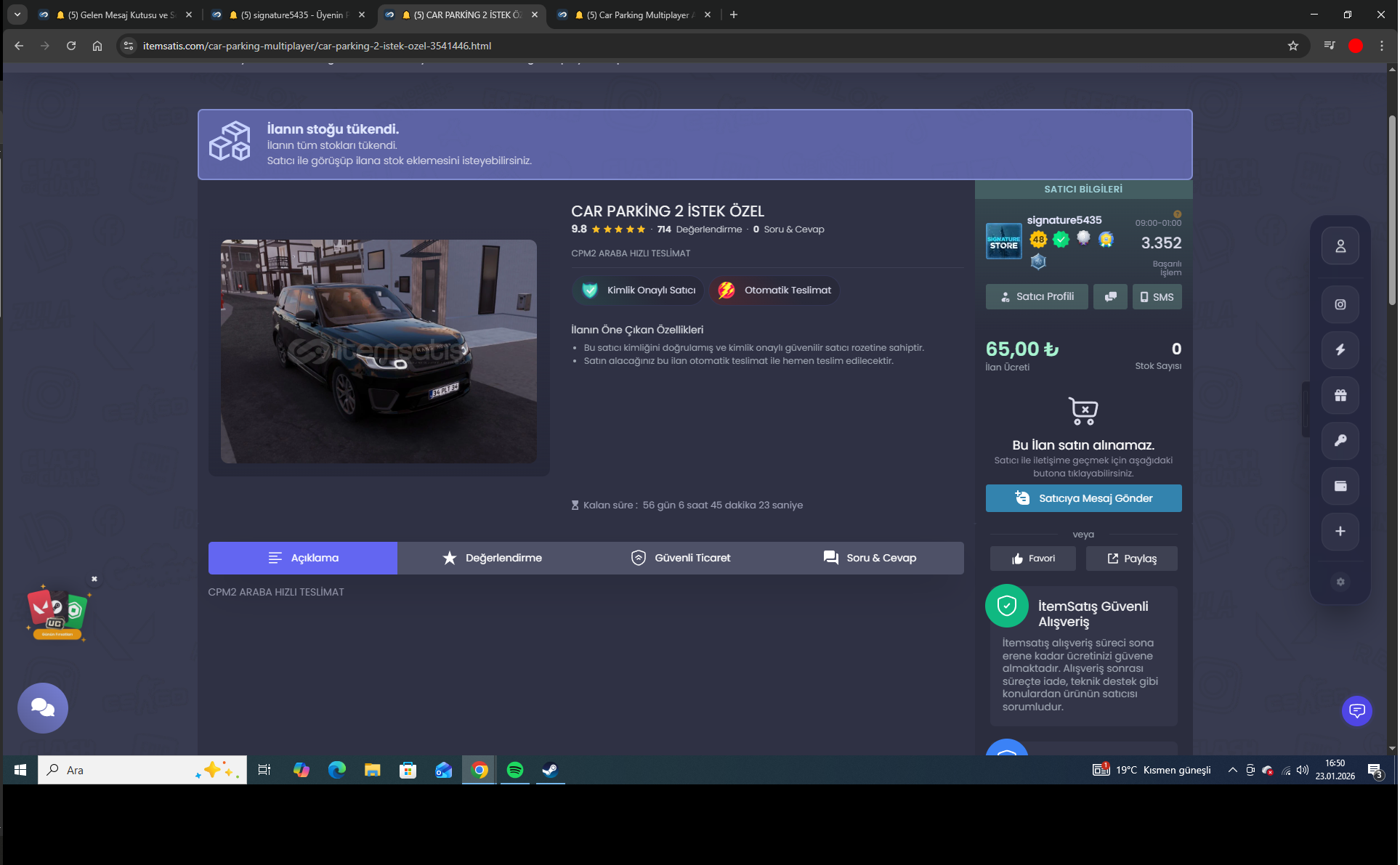Click the 714 Değerlendirme rating link
1400x865 pixels.
point(700,230)
